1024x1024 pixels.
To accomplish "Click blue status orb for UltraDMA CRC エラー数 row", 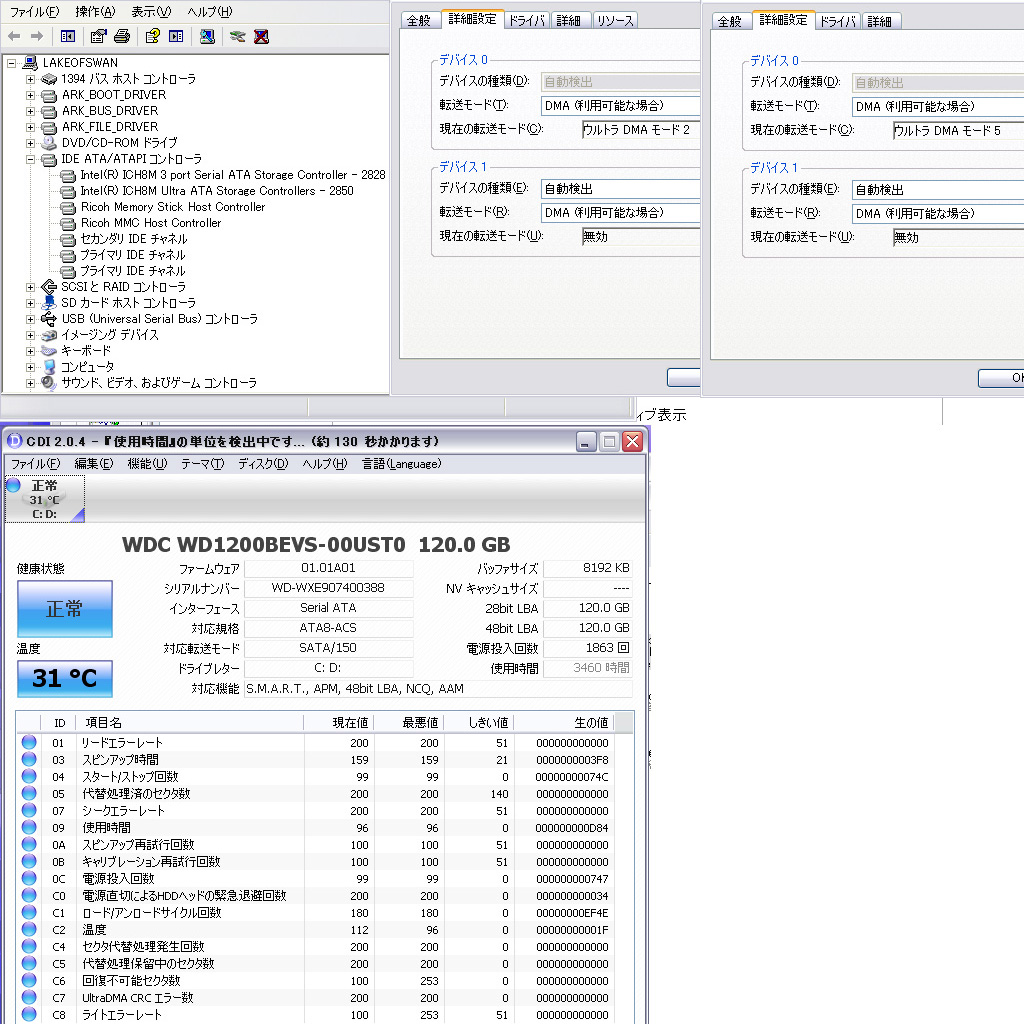I will [x=29, y=997].
